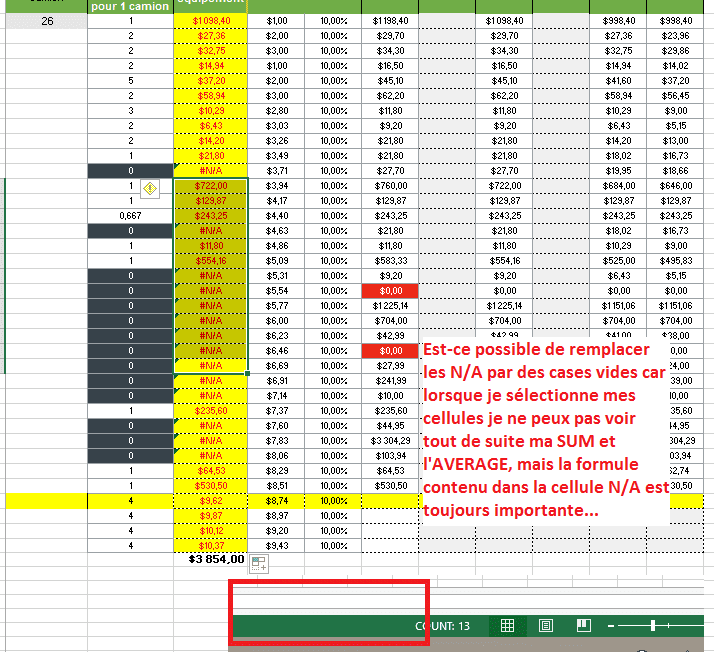714x652 pixels.
Task: Select the cell containing $1098,40 in yellow
Action: click(210, 20)
